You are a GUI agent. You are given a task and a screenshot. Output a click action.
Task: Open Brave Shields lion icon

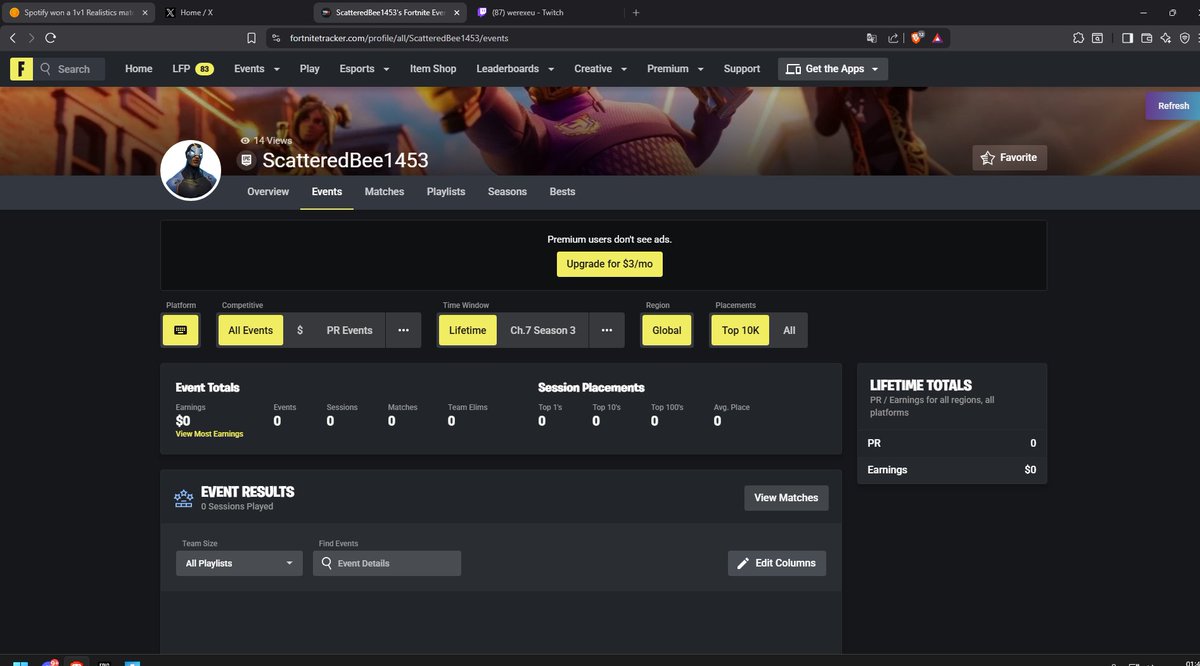917,37
